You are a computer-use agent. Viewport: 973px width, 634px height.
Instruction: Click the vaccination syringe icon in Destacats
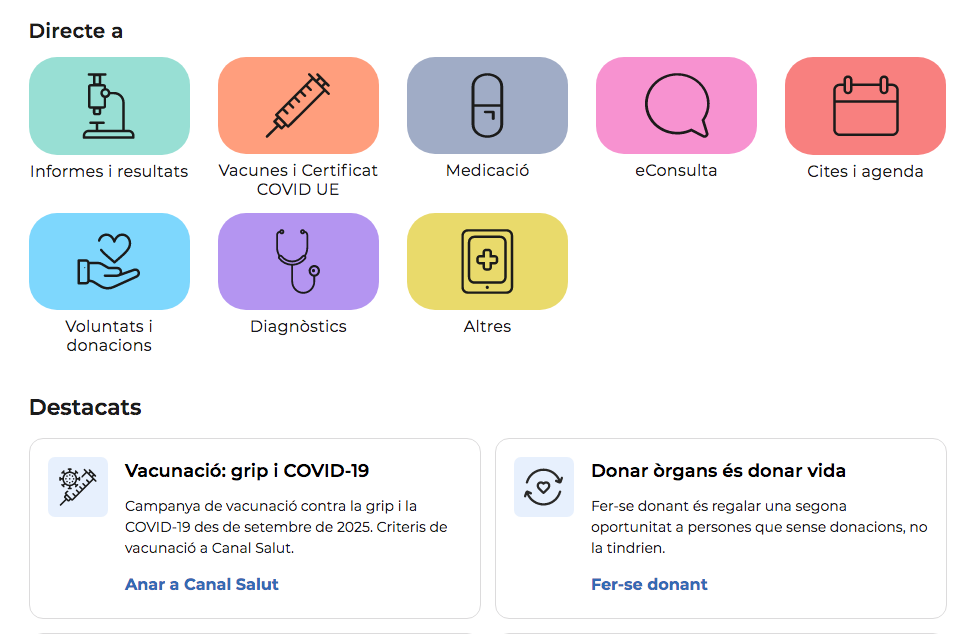tap(78, 487)
